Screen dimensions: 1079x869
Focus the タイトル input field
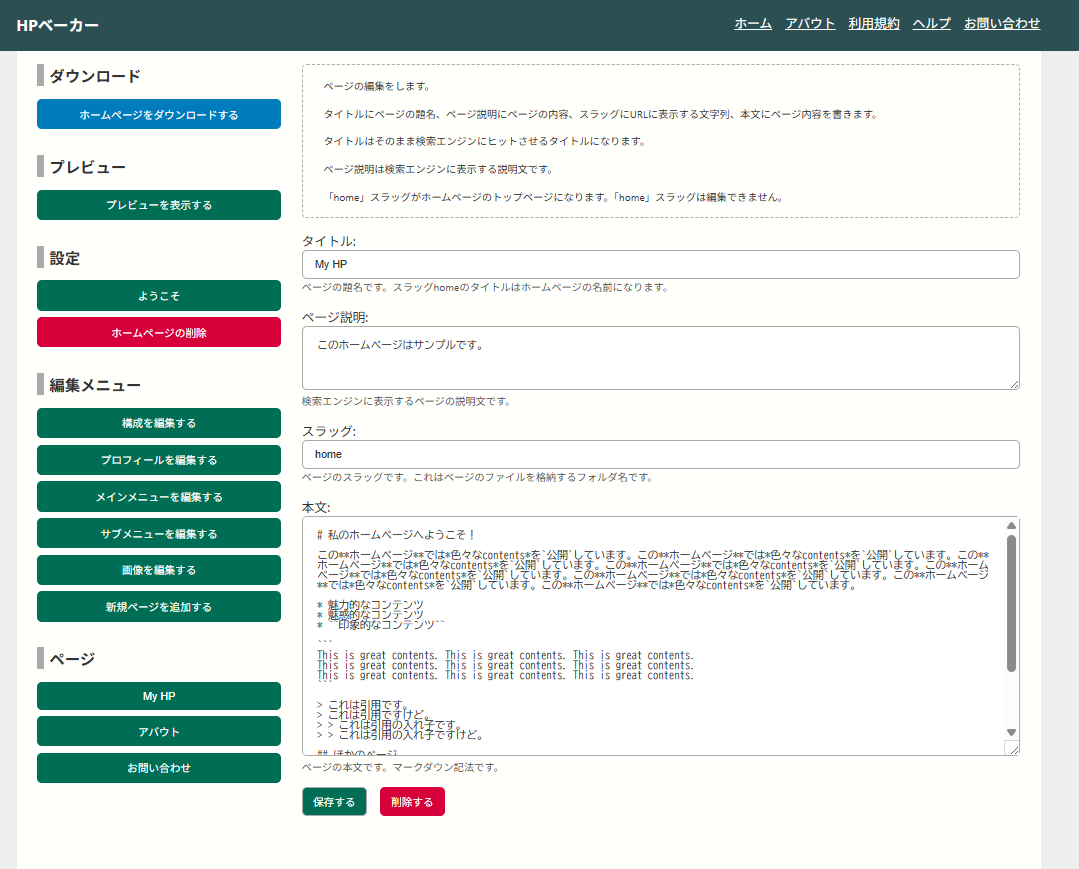661,264
